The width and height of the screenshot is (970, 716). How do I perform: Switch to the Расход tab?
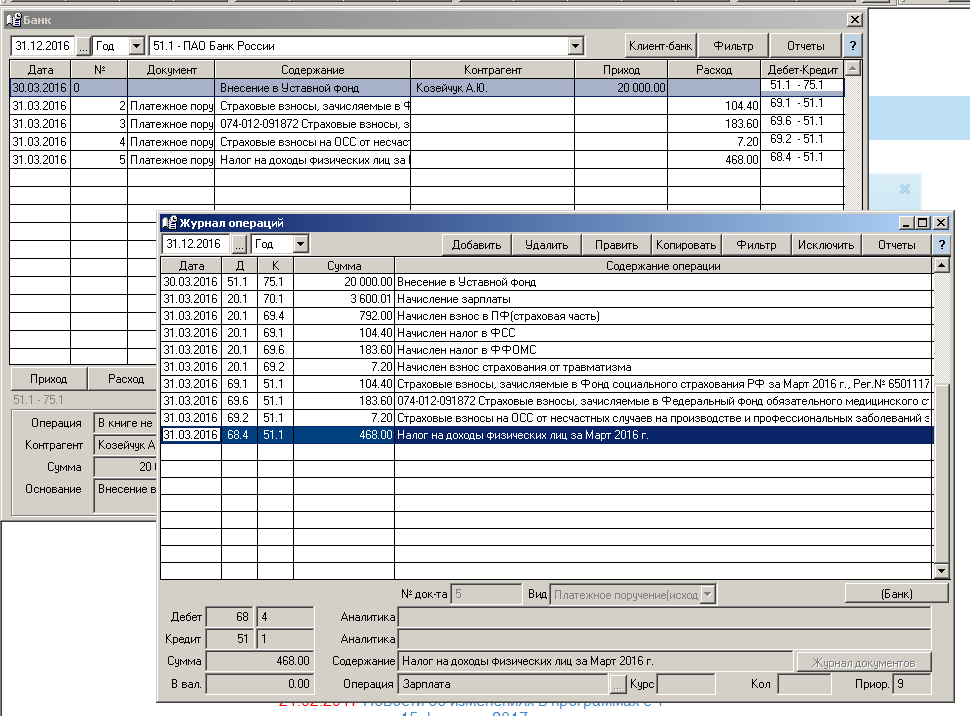point(125,379)
